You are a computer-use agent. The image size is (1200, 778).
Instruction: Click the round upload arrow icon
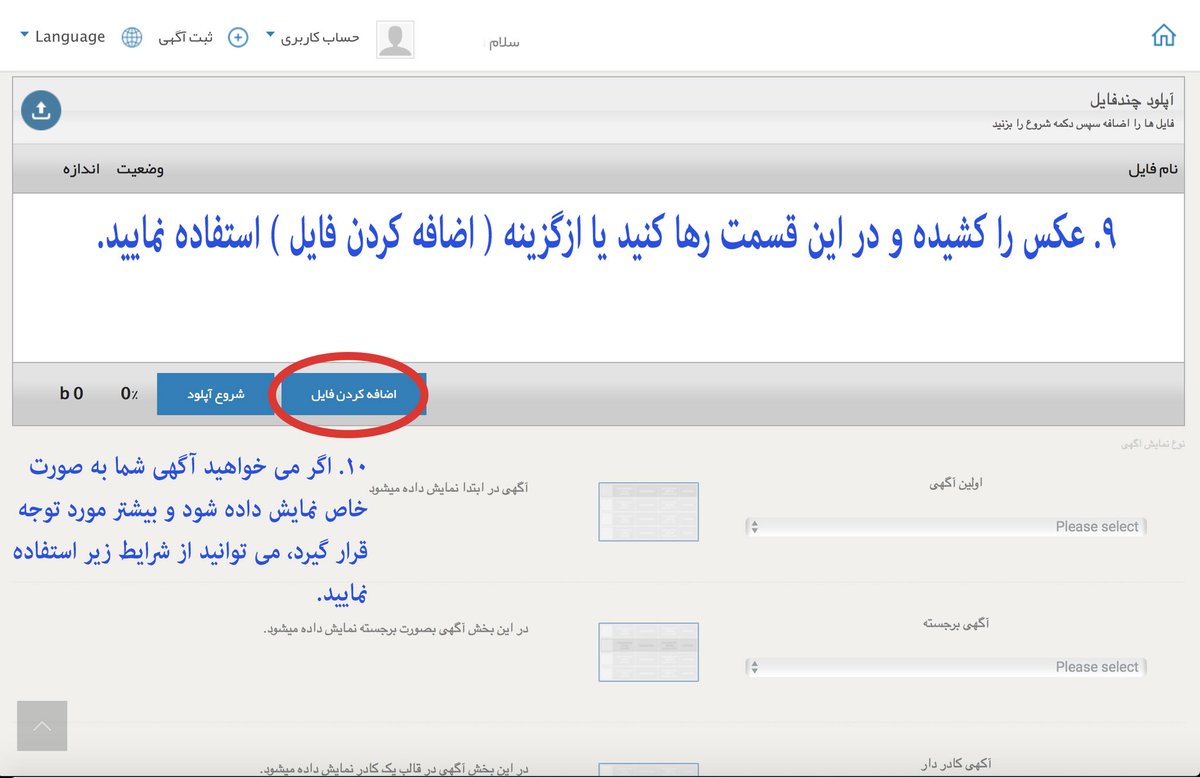41,110
